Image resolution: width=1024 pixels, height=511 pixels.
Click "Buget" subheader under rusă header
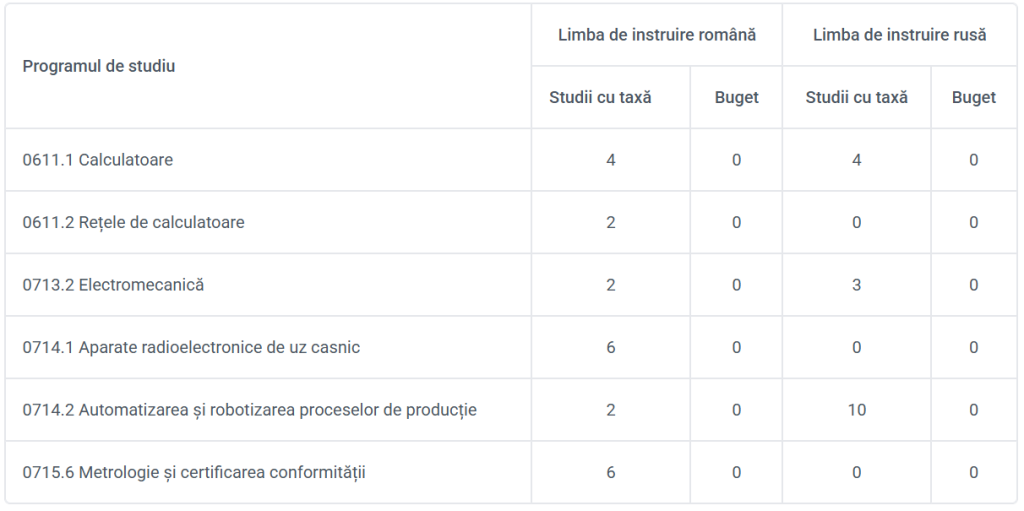click(x=973, y=98)
